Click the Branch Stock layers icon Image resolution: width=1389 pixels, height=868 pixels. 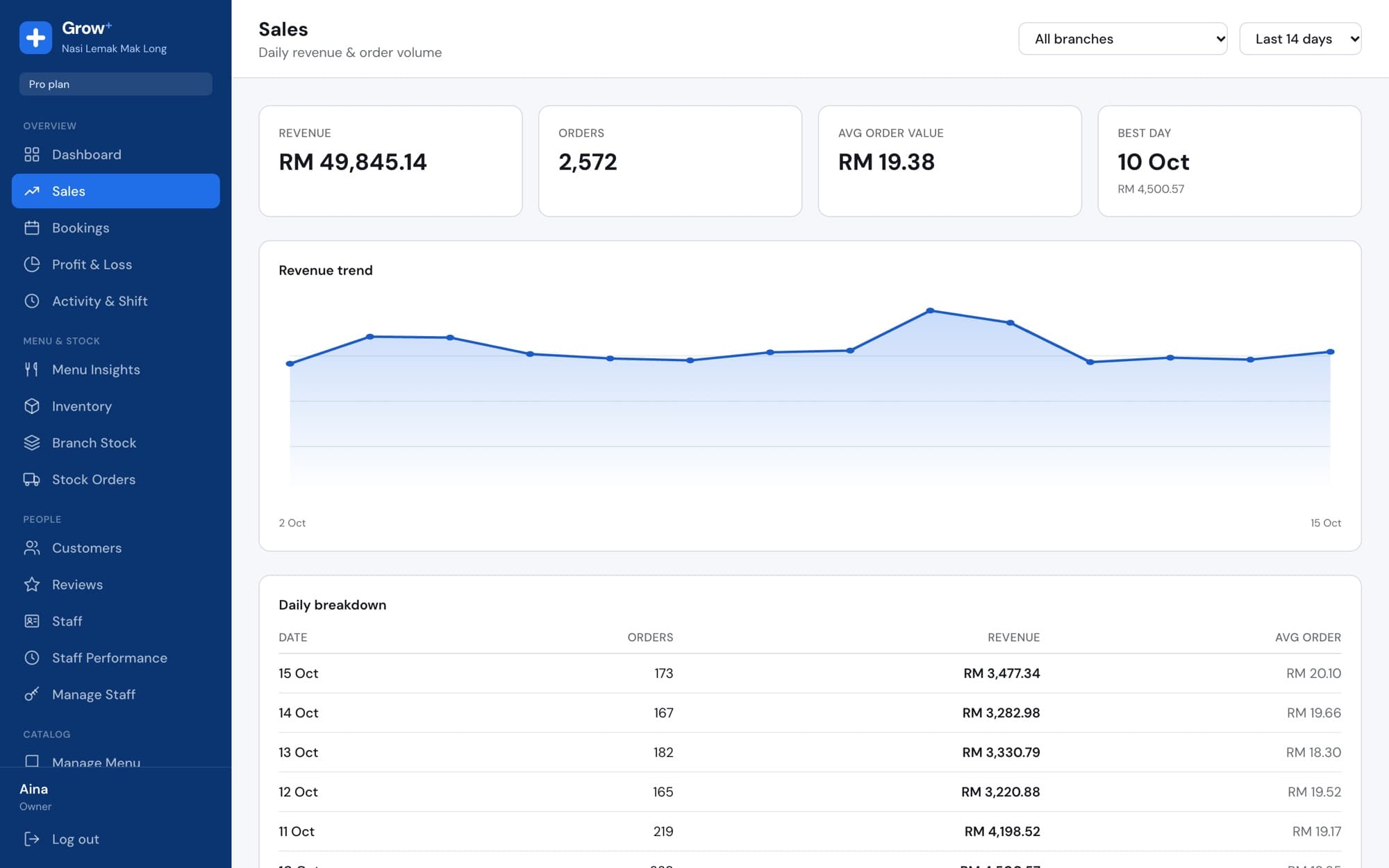tap(32, 443)
